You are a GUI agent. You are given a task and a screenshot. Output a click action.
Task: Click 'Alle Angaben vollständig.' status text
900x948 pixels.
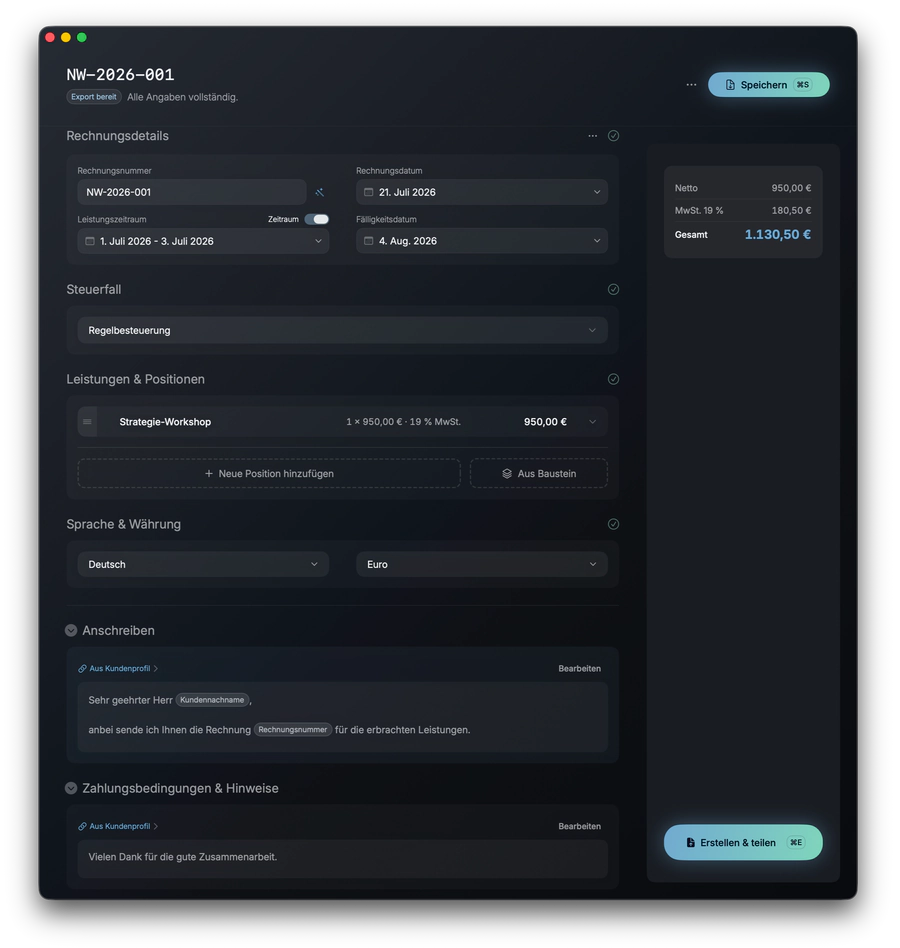click(x=183, y=97)
